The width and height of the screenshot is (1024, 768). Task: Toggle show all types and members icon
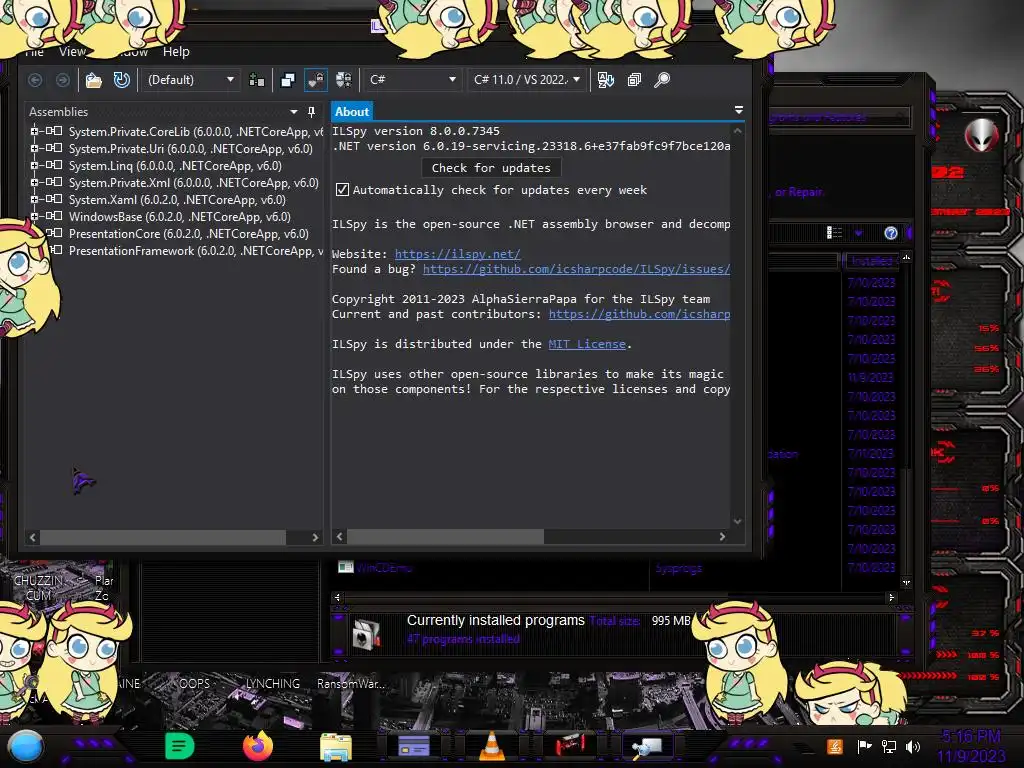pyautogui.click(x=344, y=80)
